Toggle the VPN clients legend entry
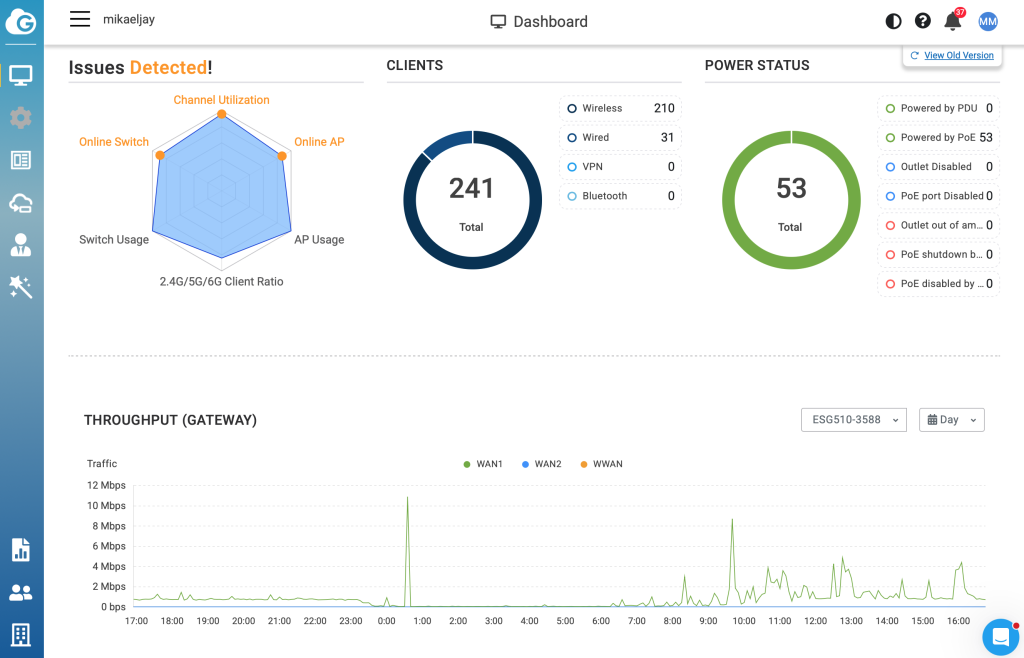1024x658 pixels. (x=620, y=167)
